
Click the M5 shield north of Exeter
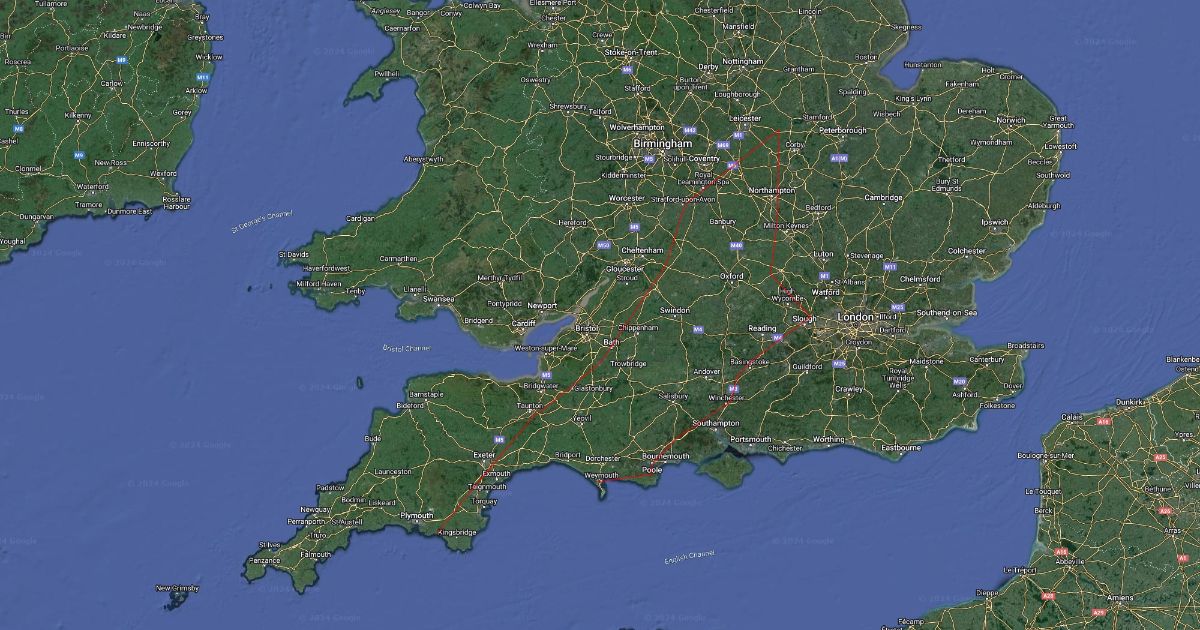click(x=499, y=439)
